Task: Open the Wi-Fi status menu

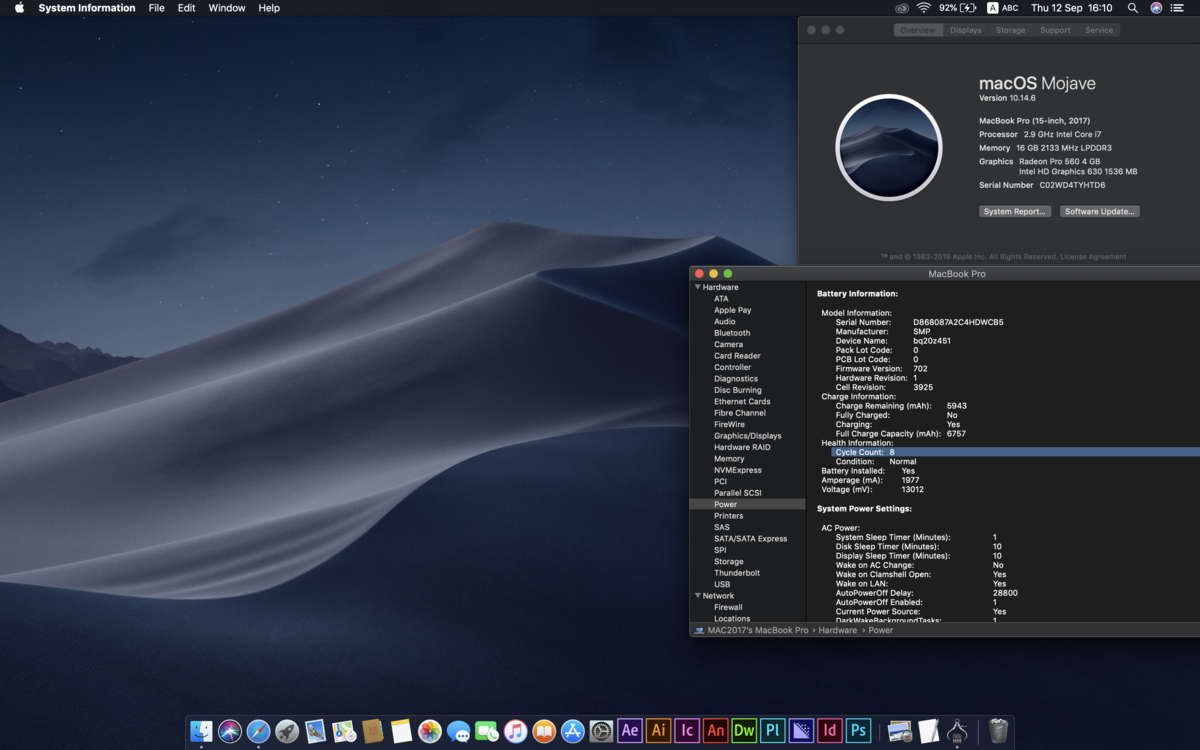Action: [x=923, y=8]
